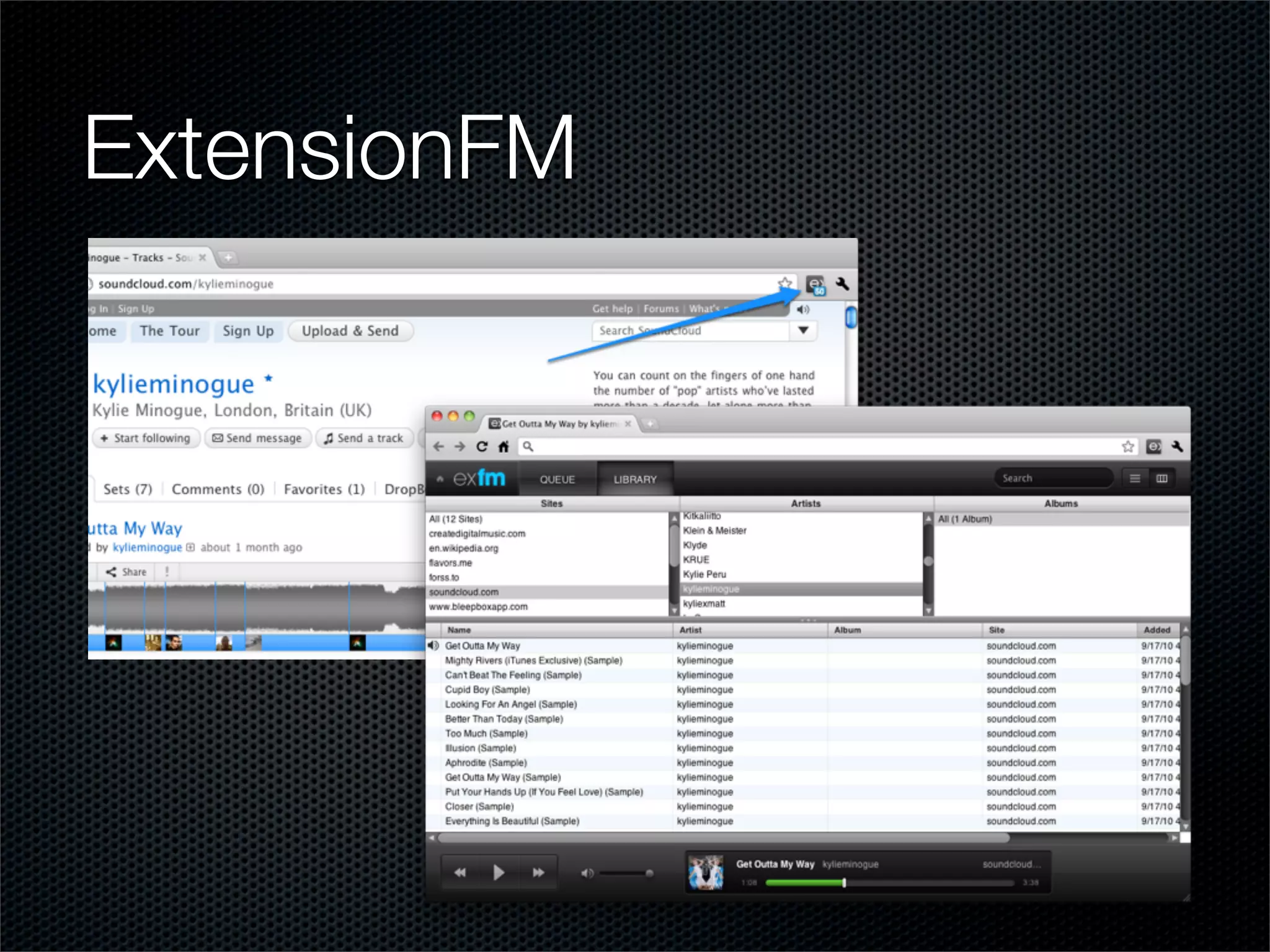This screenshot has width=1270, height=952.
Task: Open the wrench menu in SoundCloud browser window
Action: pyautogui.click(x=842, y=284)
